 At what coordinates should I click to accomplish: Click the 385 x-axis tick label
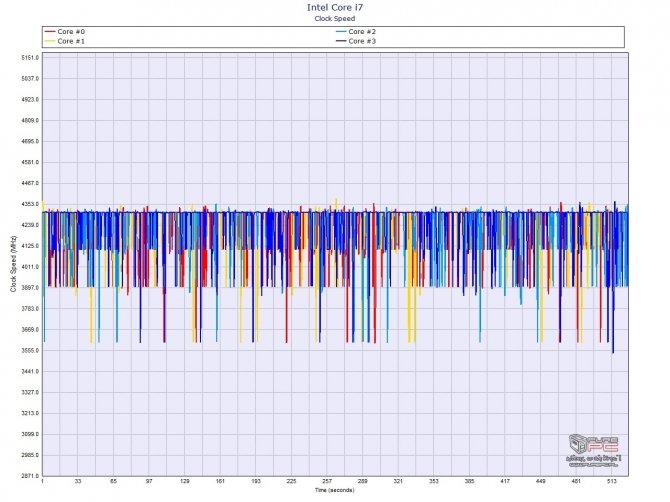[x=469, y=481]
